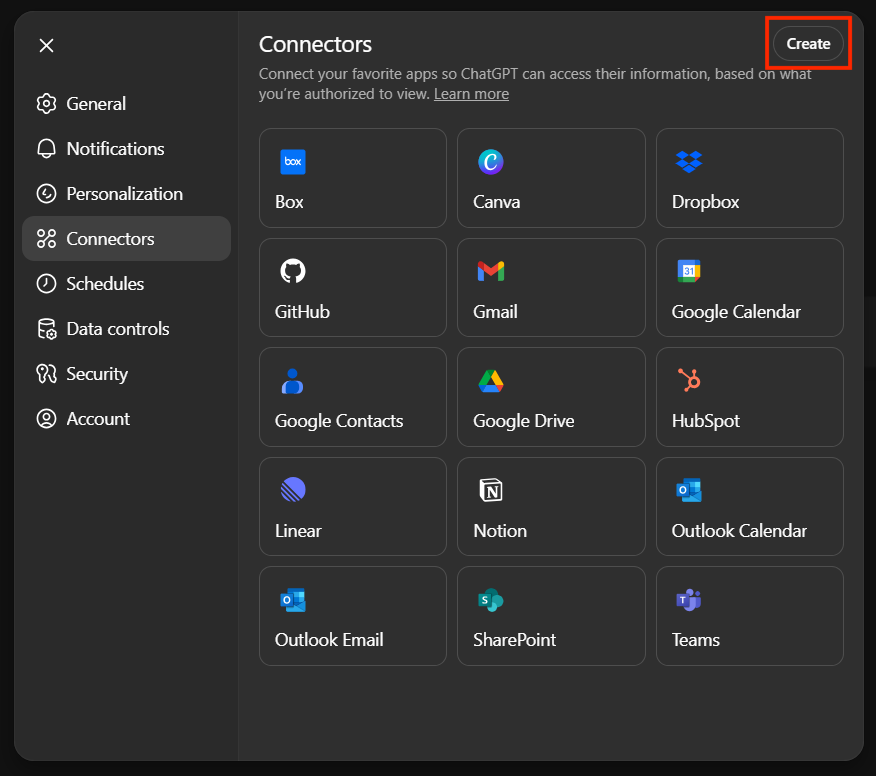
Task: Choose the Gmail envelope icon
Action: tap(490, 271)
